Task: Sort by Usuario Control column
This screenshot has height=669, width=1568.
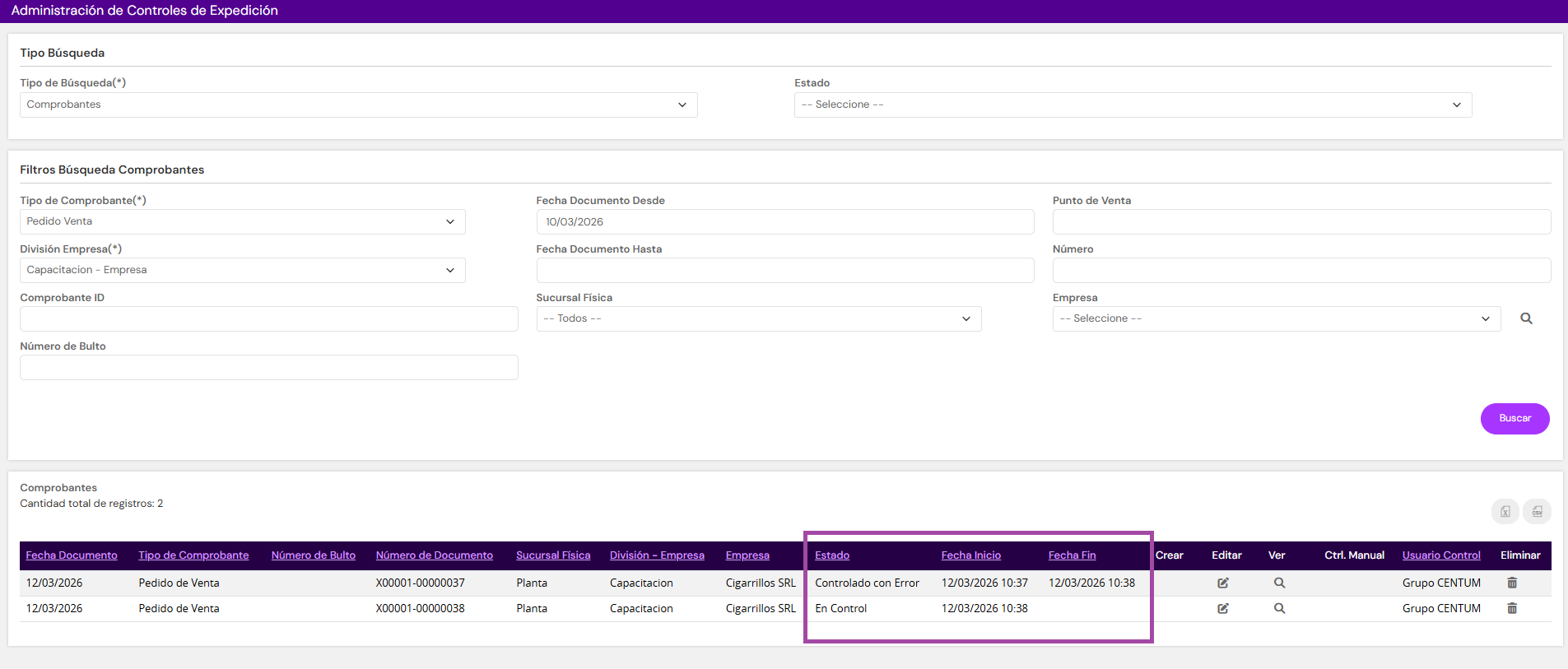Action: click(1441, 555)
